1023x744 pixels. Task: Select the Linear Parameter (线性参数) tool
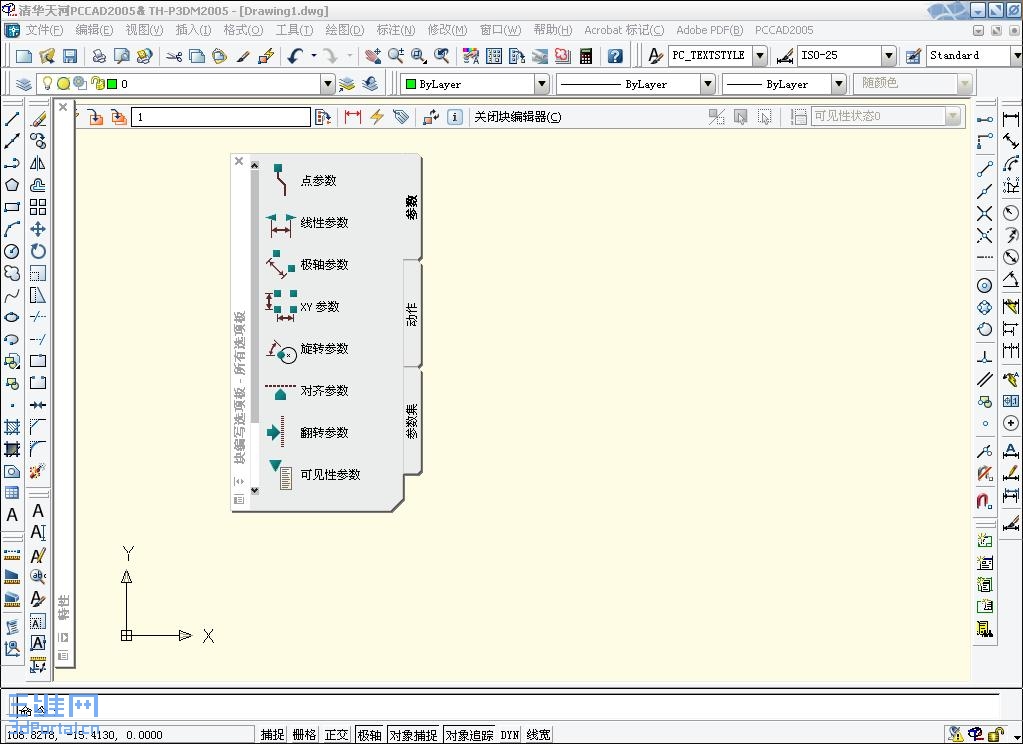(308, 223)
